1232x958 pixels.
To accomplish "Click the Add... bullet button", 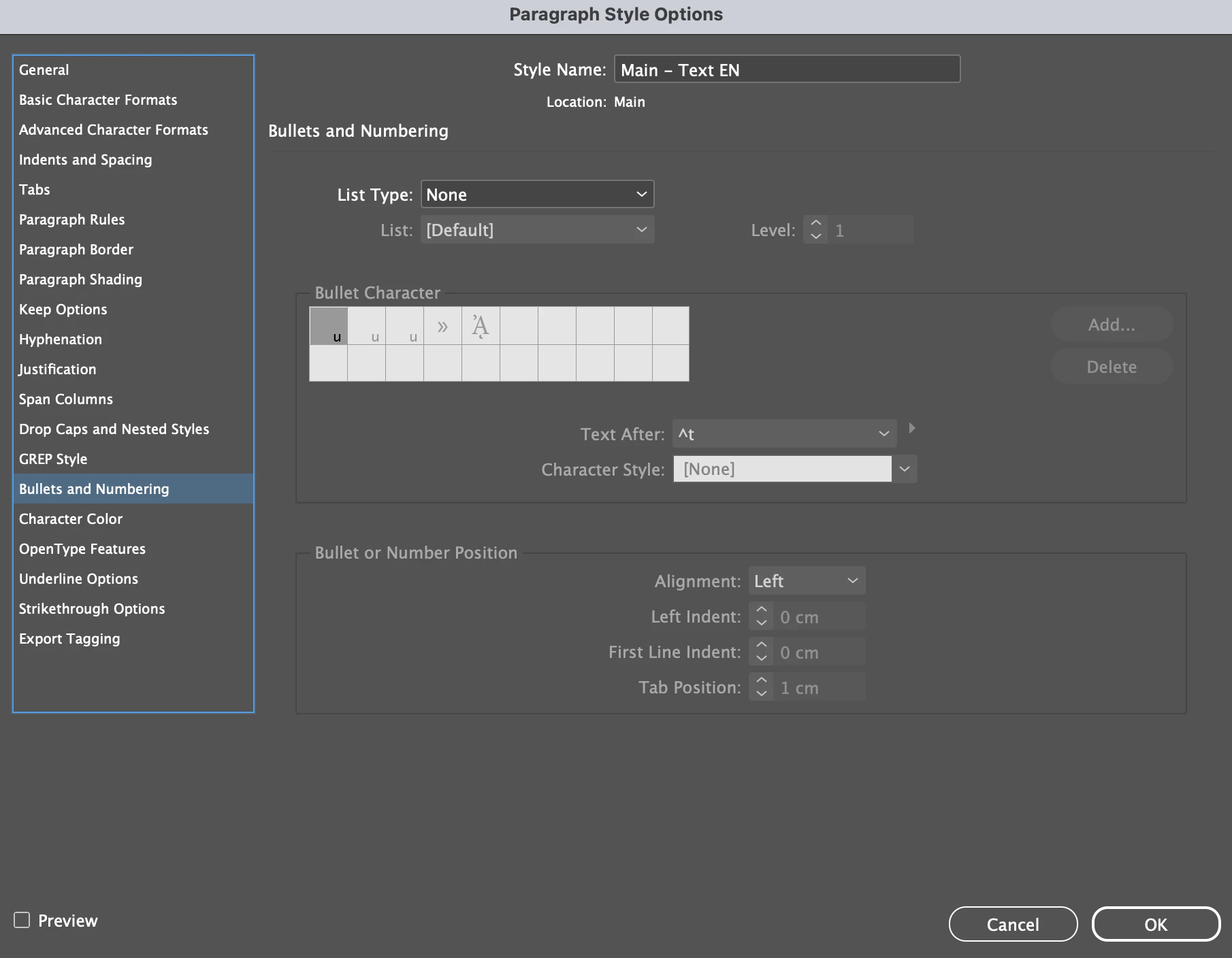I will coord(1112,325).
